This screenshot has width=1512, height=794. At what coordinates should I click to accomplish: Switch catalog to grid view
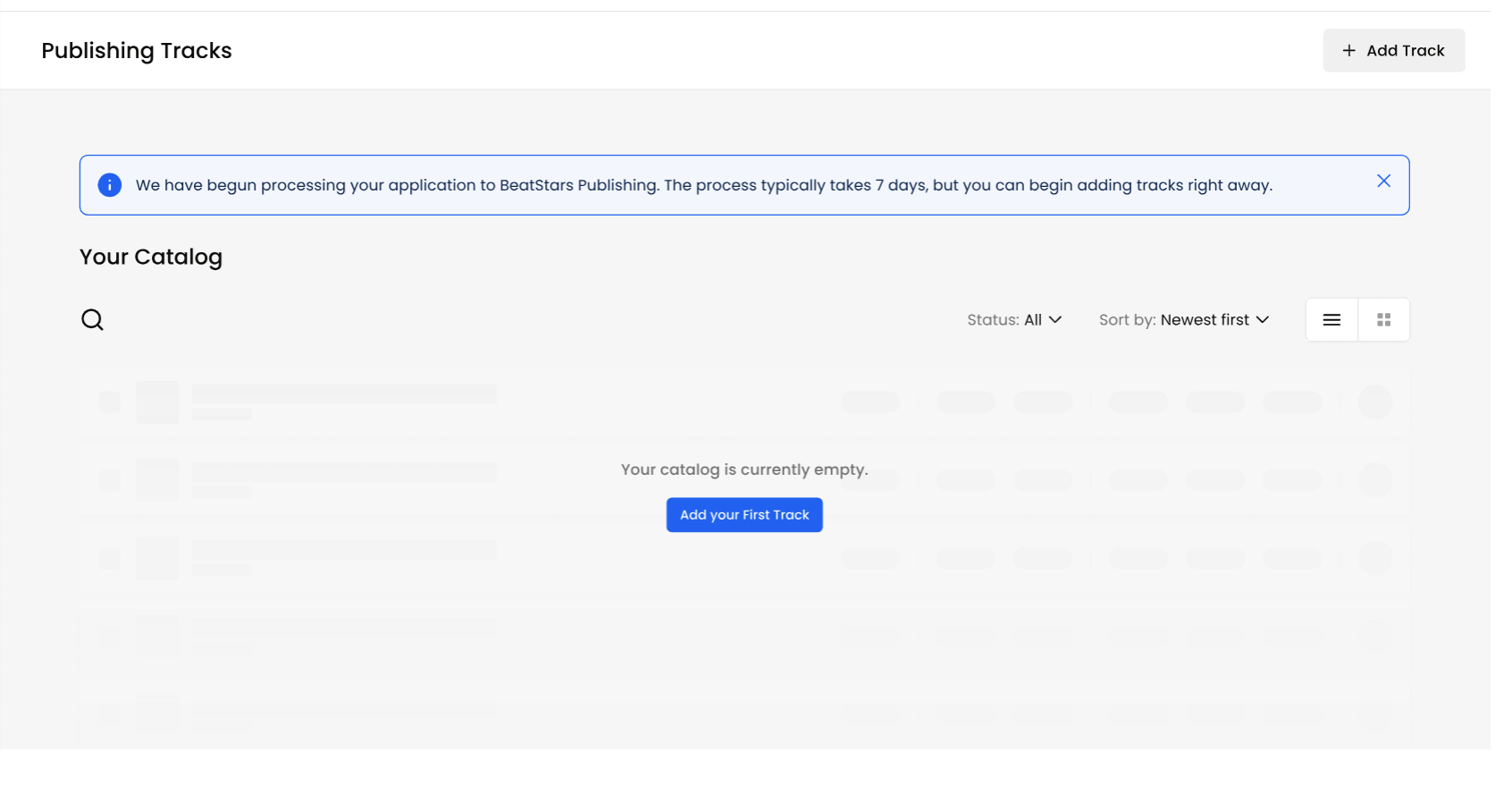[1383, 320]
